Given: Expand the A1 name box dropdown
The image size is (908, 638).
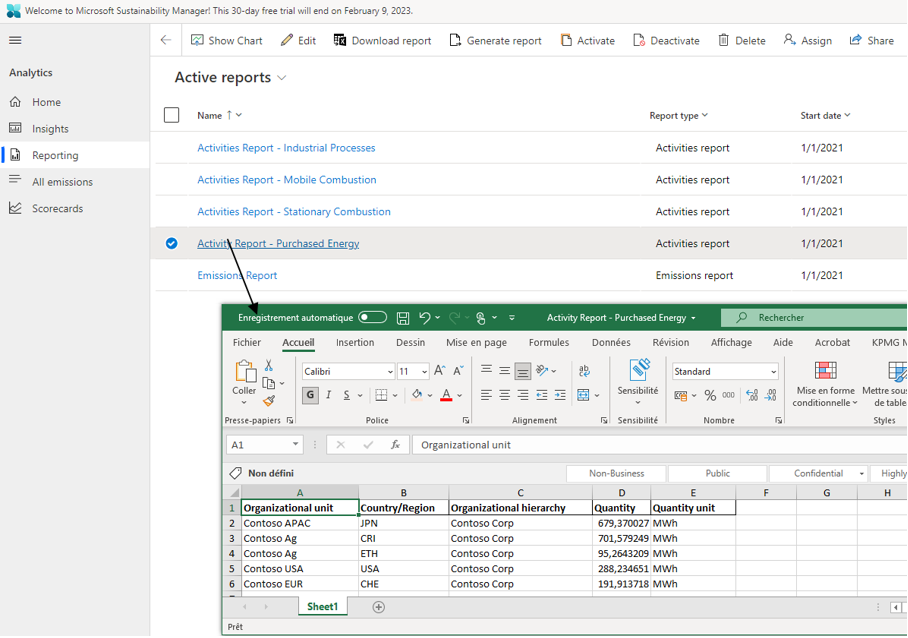Looking at the screenshot, I should coord(295,445).
